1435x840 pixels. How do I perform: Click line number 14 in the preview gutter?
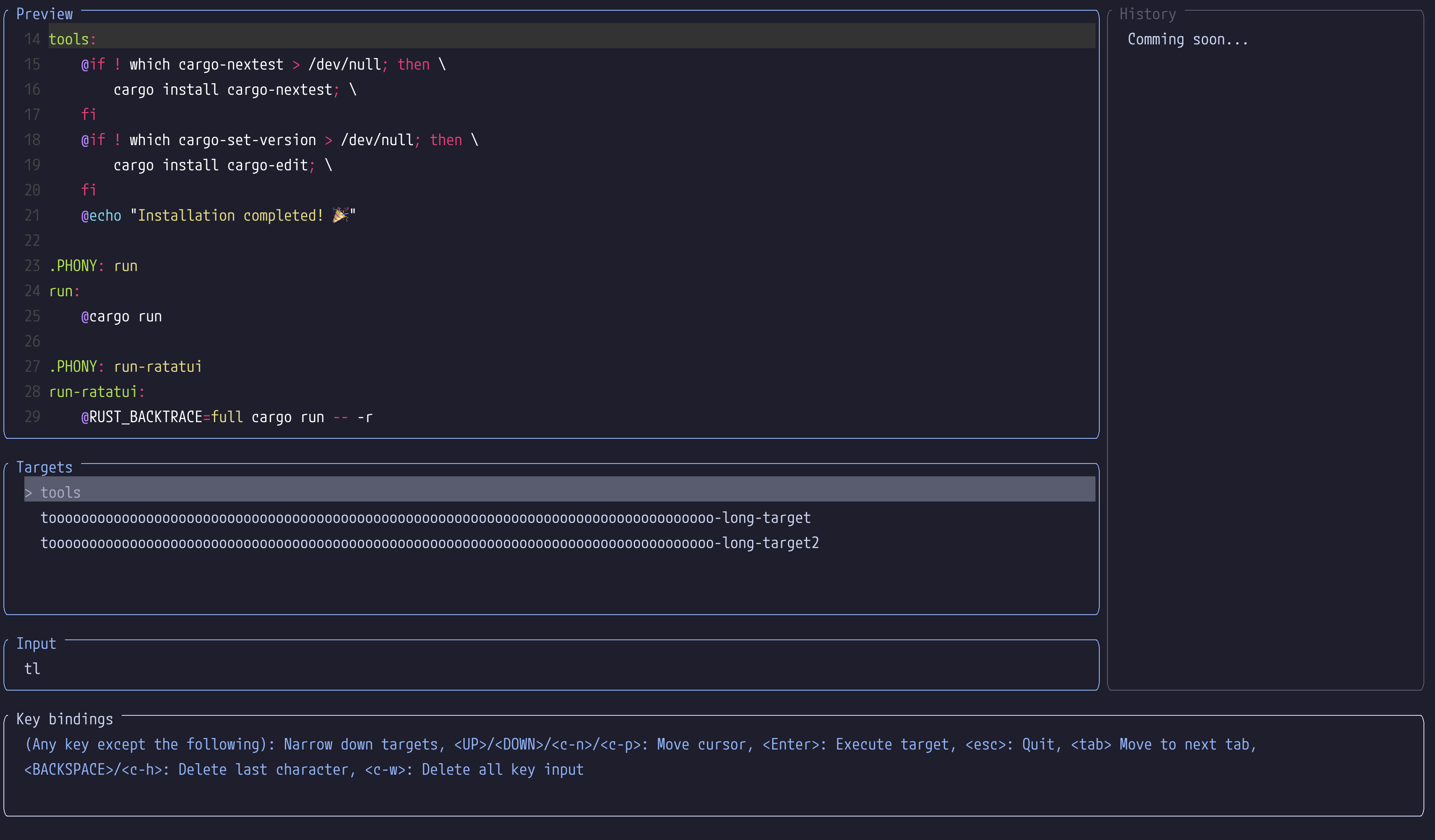coord(32,39)
